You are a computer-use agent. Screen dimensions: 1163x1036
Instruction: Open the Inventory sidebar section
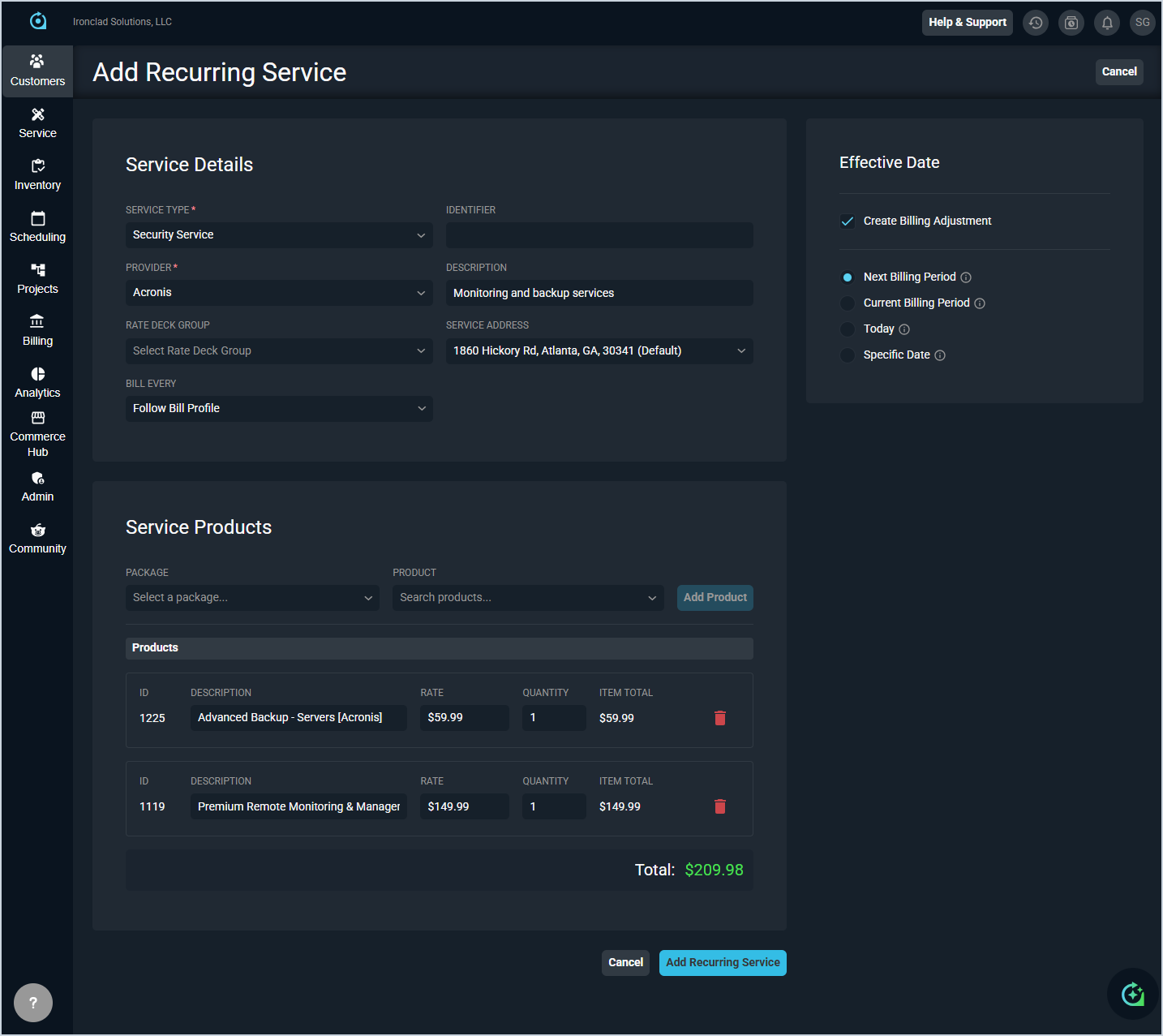tap(37, 174)
